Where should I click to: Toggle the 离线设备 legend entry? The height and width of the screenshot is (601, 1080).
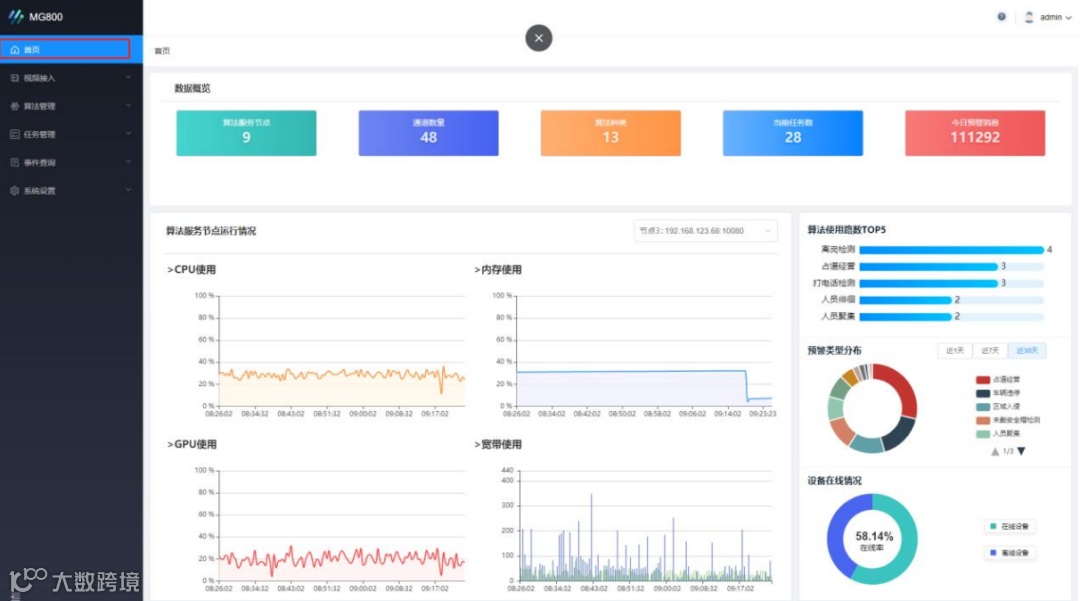pyautogui.click(x=1009, y=552)
